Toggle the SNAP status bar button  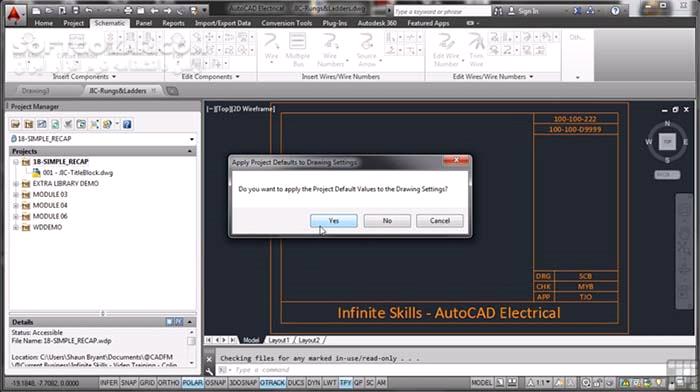[129, 383]
